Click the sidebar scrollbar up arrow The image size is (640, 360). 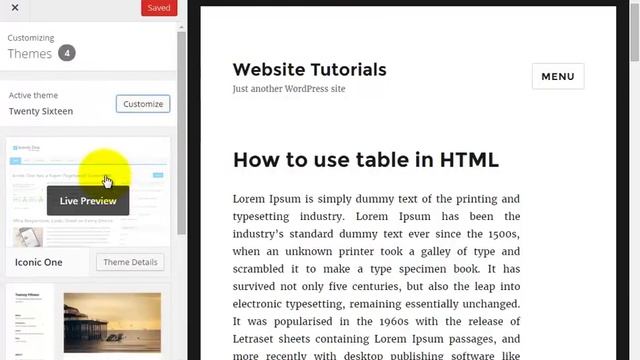[x=181, y=27]
